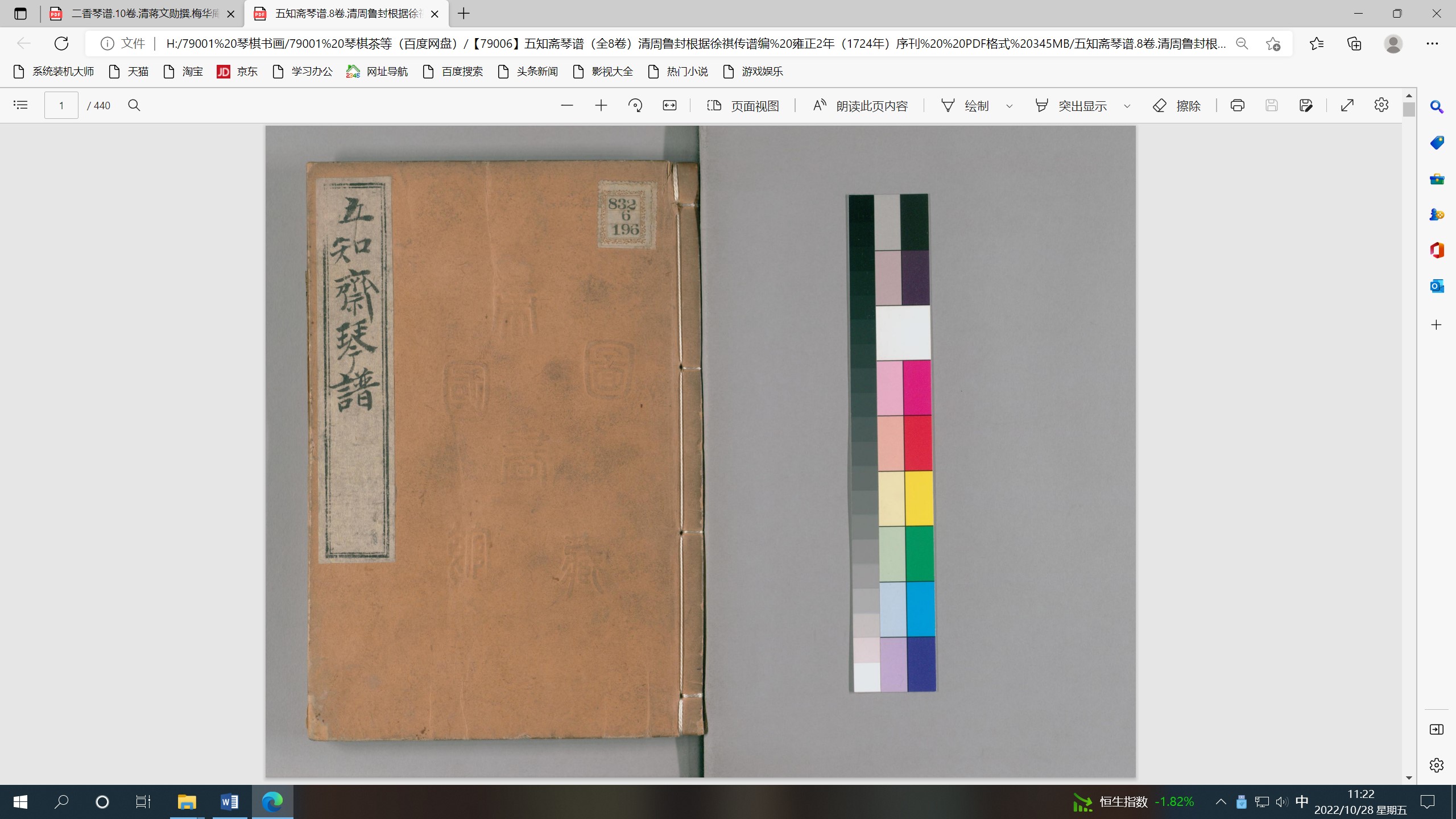
Task: Open File Explorer from taskbar
Action: [x=187, y=802]
